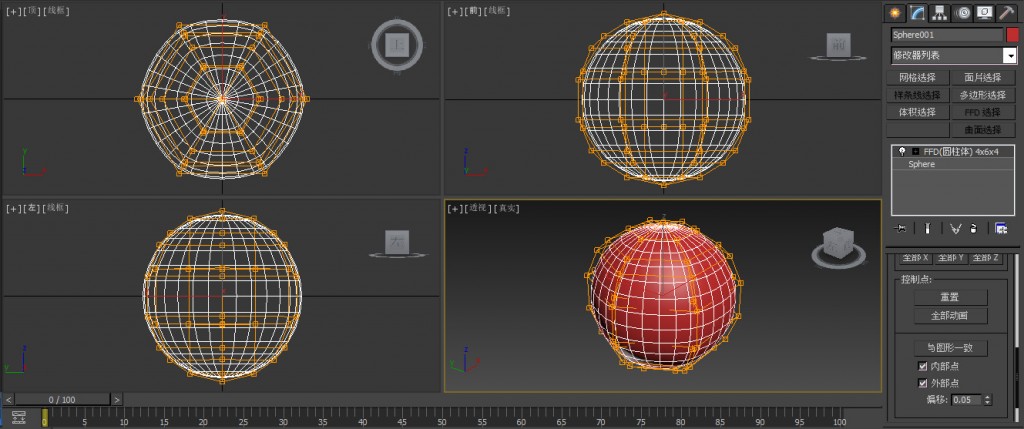Click the Pin Stack icon
Viewport: 1024px width, 429px height.
pos(901,228)
